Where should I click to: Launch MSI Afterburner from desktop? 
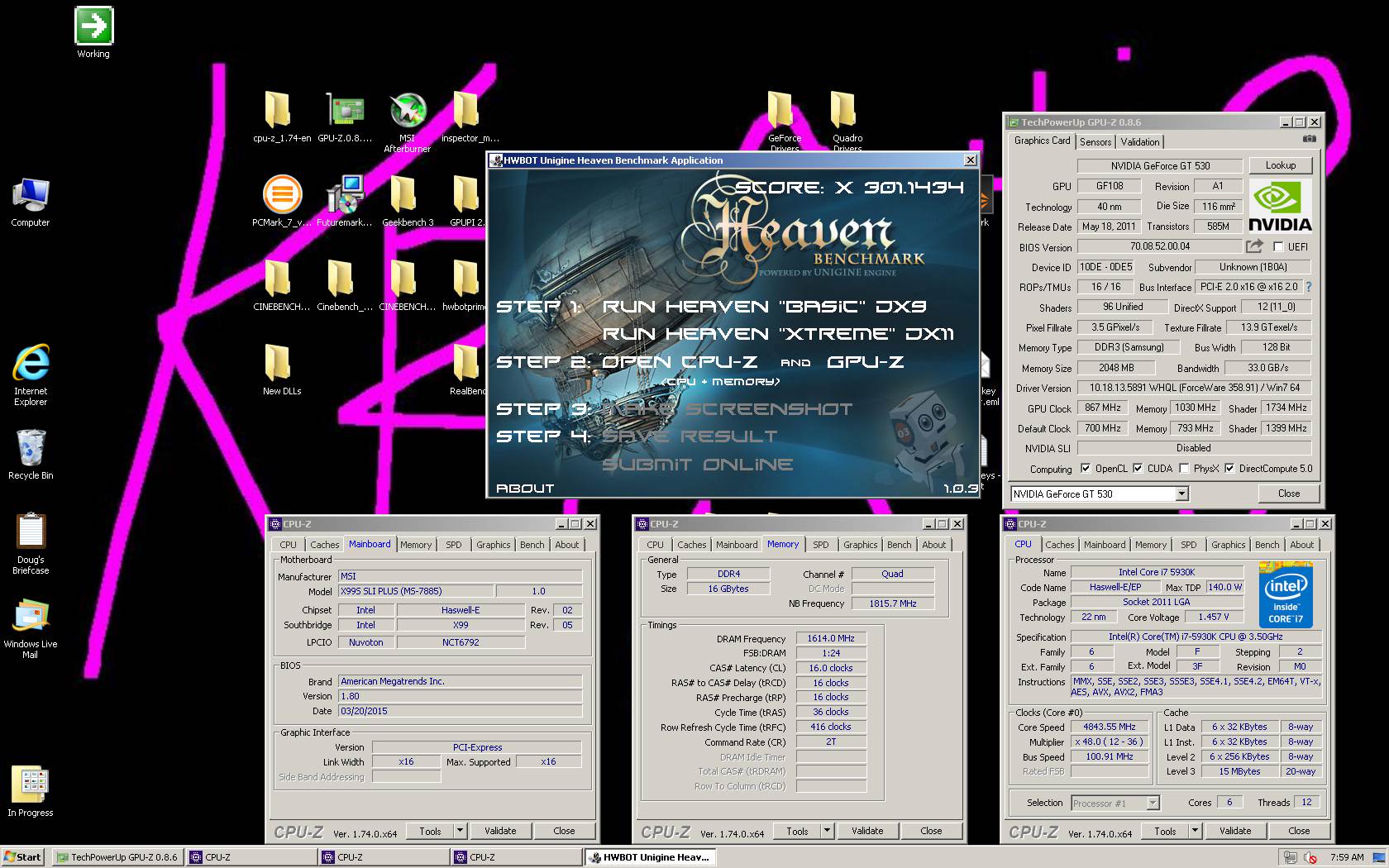(408, 110)
